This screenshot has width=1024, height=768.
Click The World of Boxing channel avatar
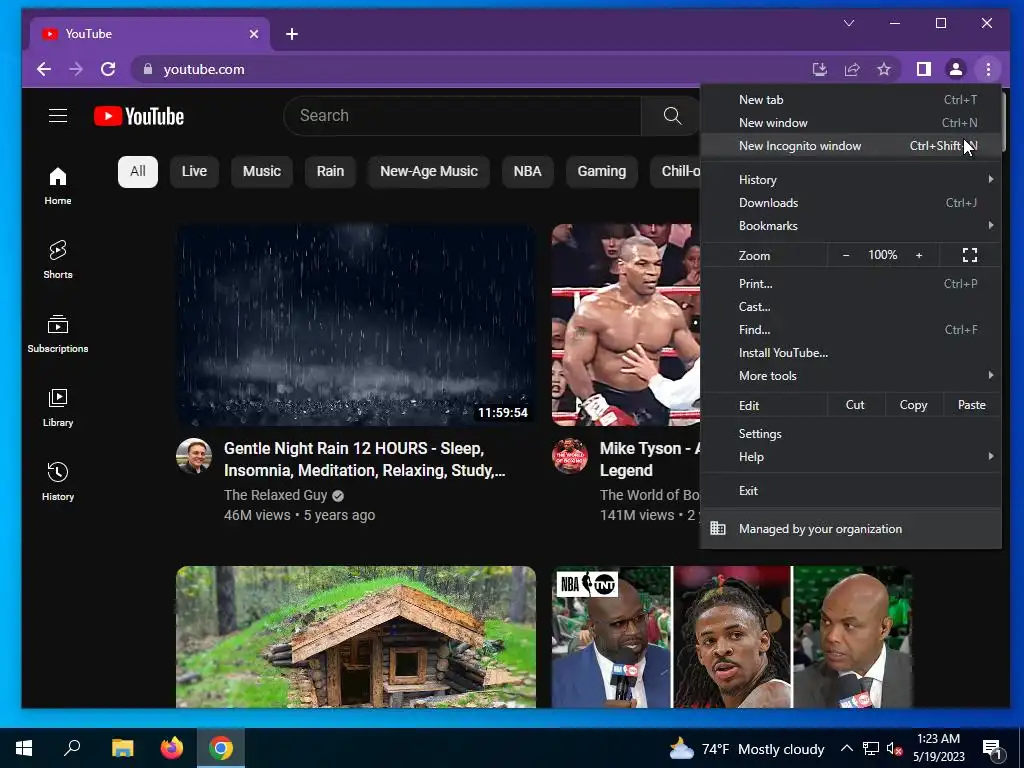coord(569,456)
